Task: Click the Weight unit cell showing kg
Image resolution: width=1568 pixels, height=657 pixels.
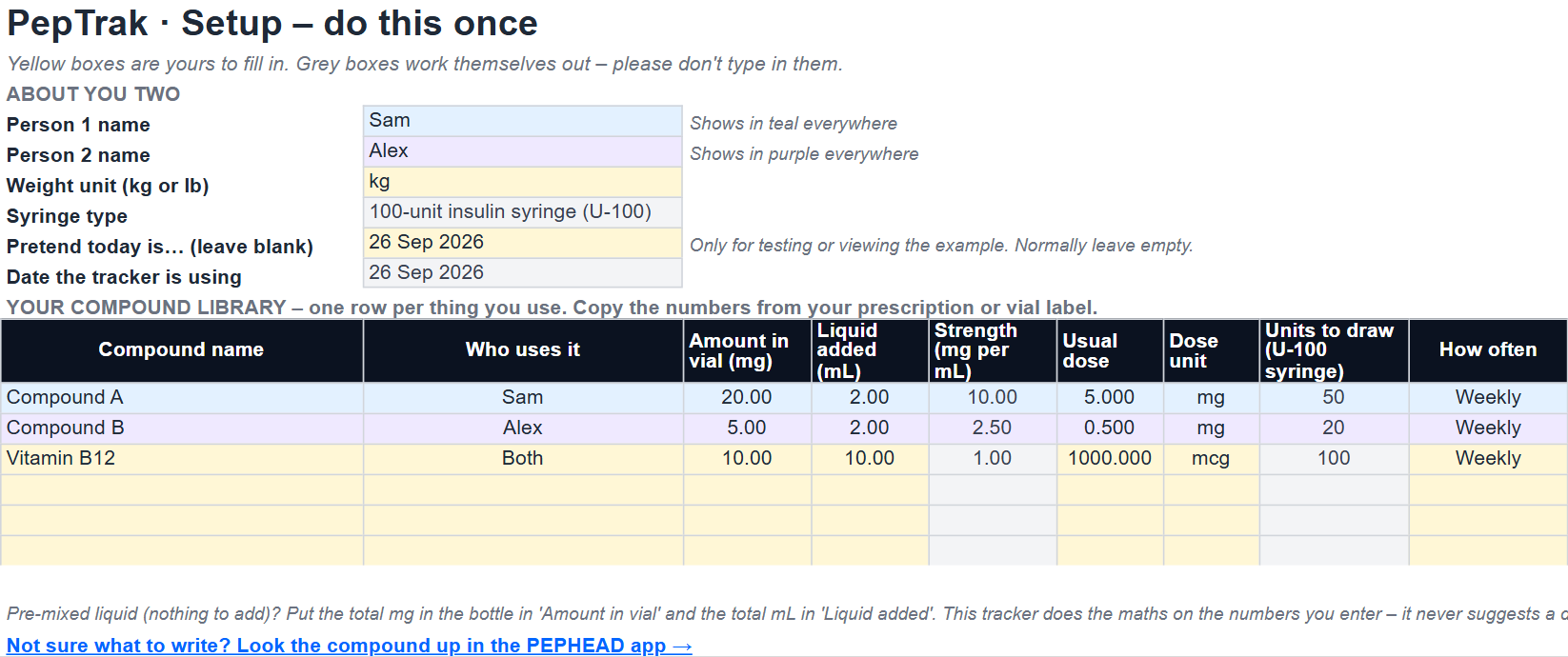Action: coord(522,182)
